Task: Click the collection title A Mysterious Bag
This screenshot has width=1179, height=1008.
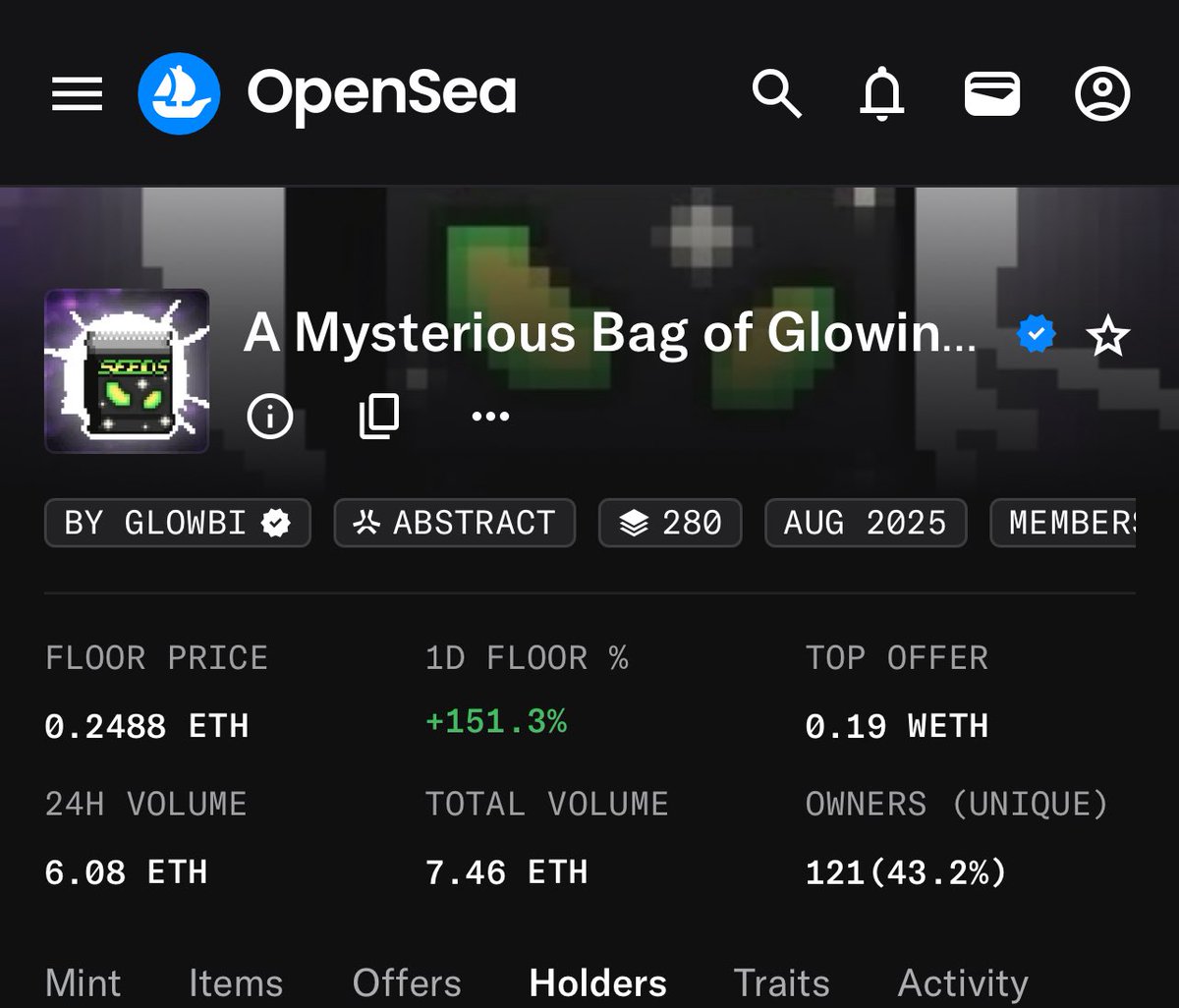Action: point(610,334)
